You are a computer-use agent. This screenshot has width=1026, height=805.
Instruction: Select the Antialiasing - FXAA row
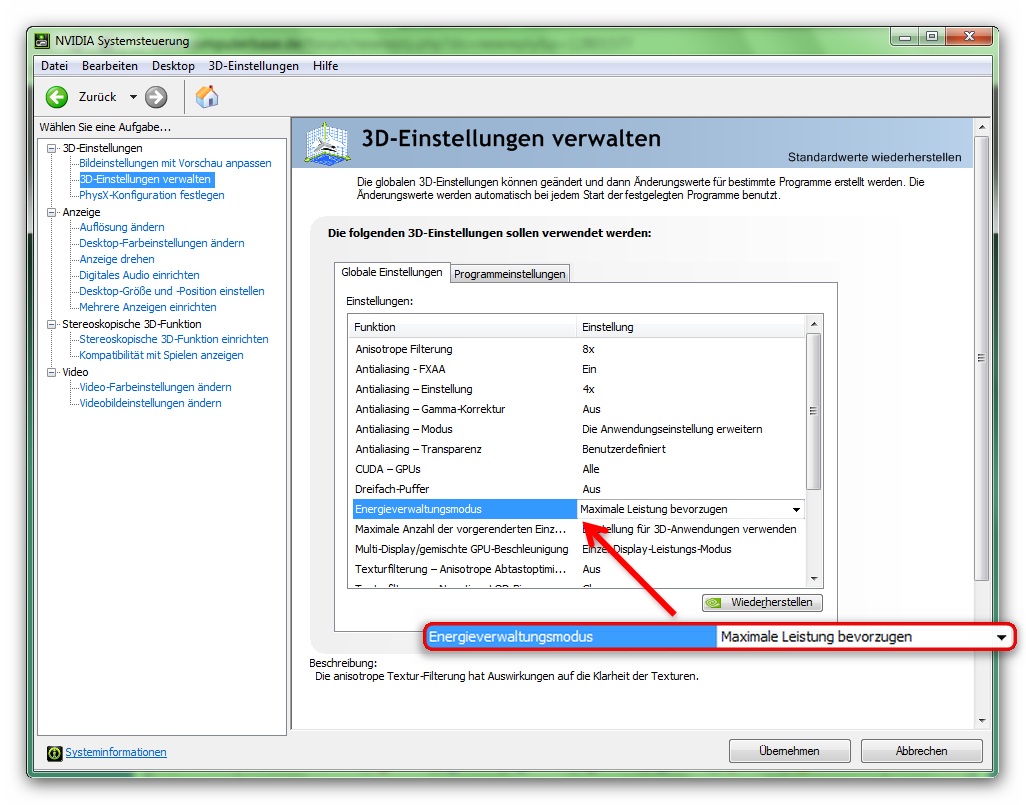tap(578, 369)
